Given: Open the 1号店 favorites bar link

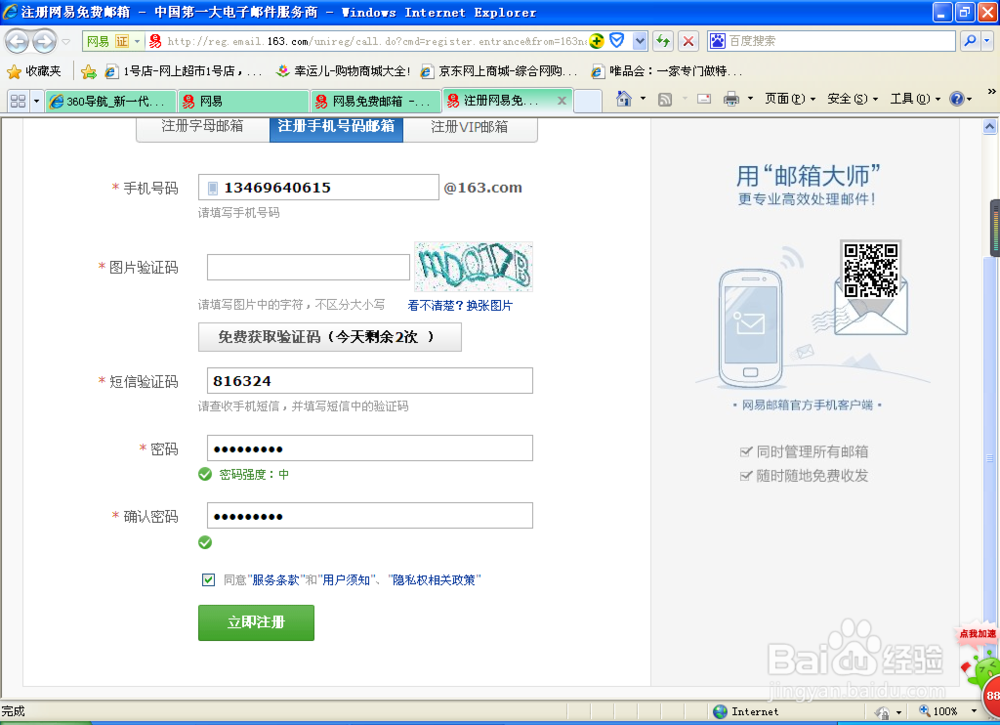Looking at the screenshot, I should 183,71.
